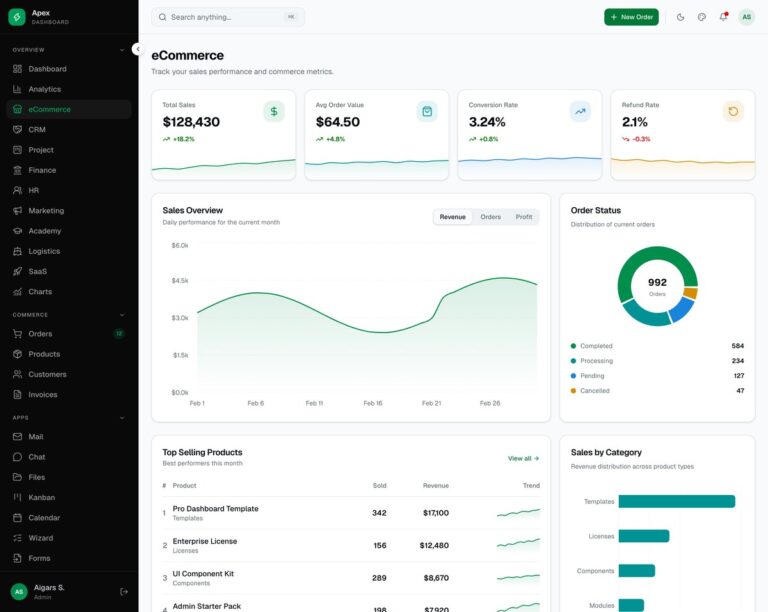This screenshot has width=768, height=612.
Task: Click Cancelled legend orange dot
Action: point(574,391)
